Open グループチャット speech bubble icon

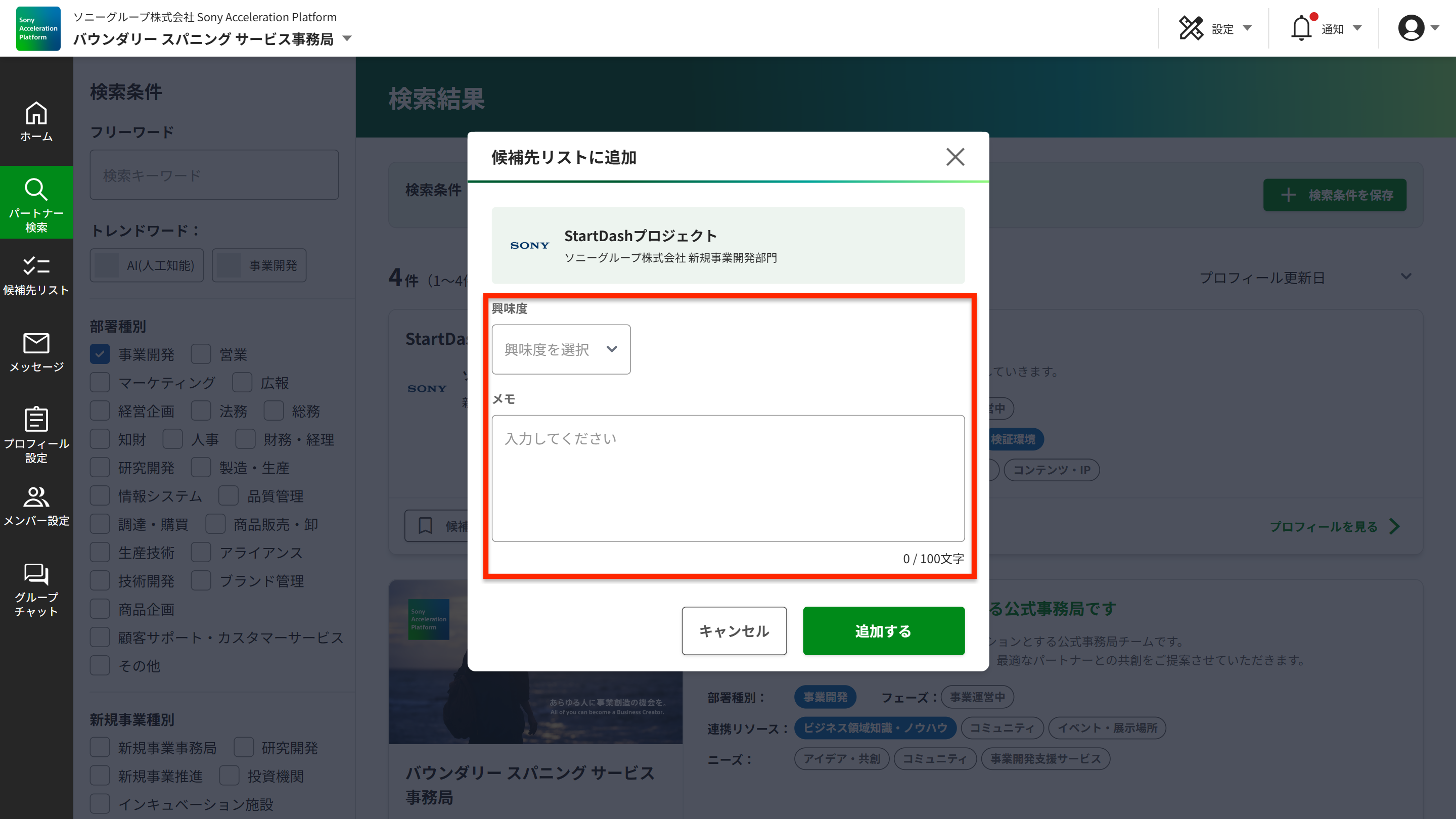click(x=36, y=574)
